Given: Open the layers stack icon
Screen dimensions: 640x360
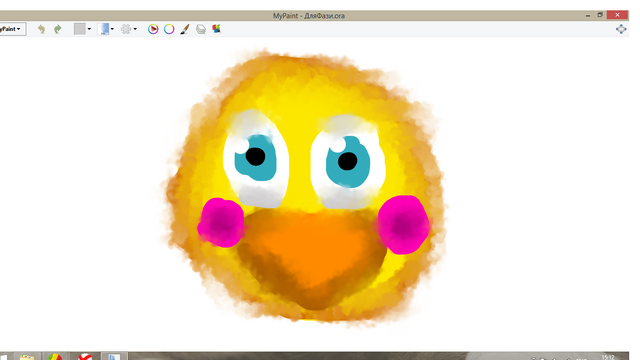Looking at the screenshot, I should pyautogui.click(x=201, y=29).
